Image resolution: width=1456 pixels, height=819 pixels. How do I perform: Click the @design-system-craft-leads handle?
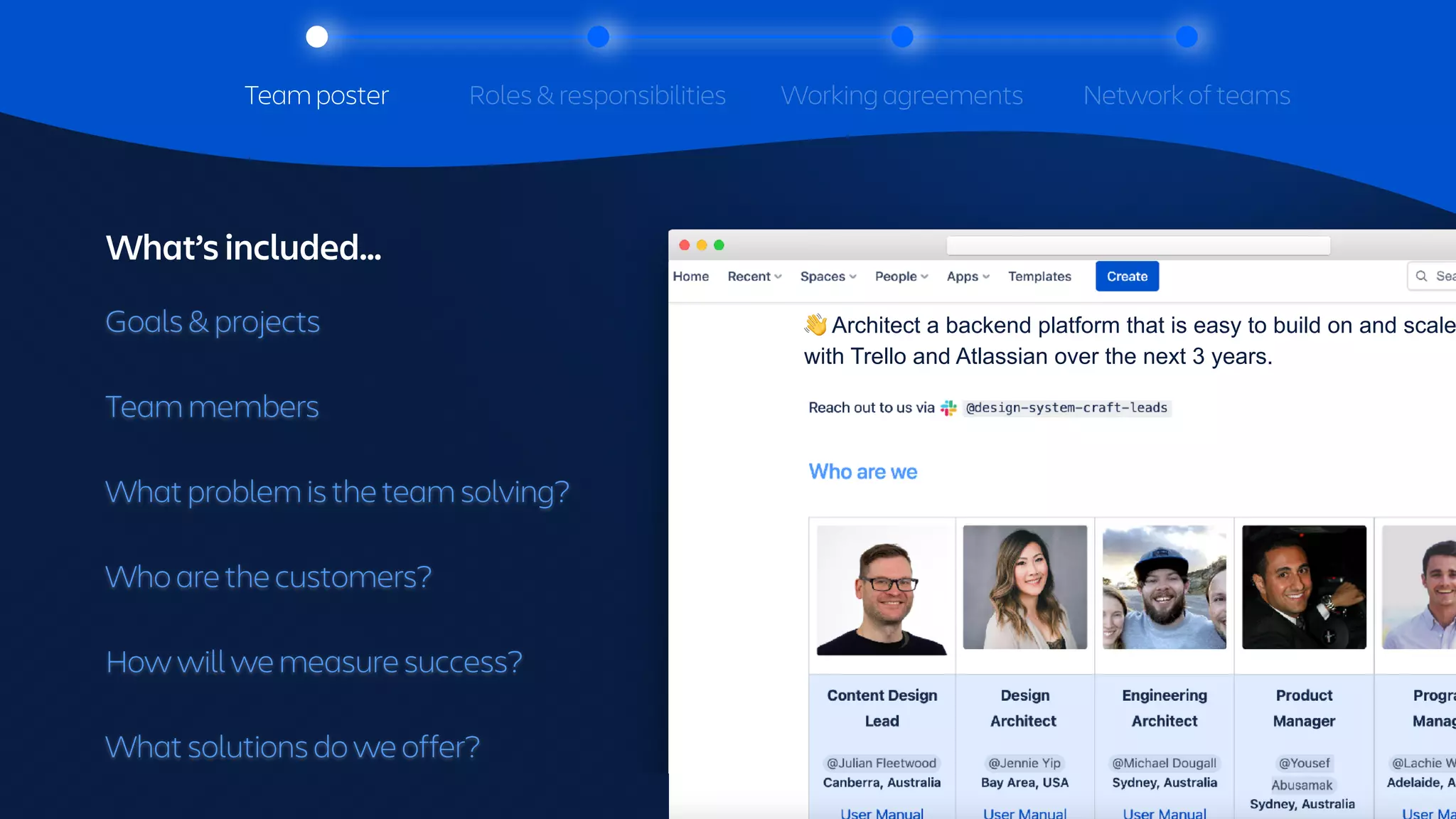tap(1066, 408)
